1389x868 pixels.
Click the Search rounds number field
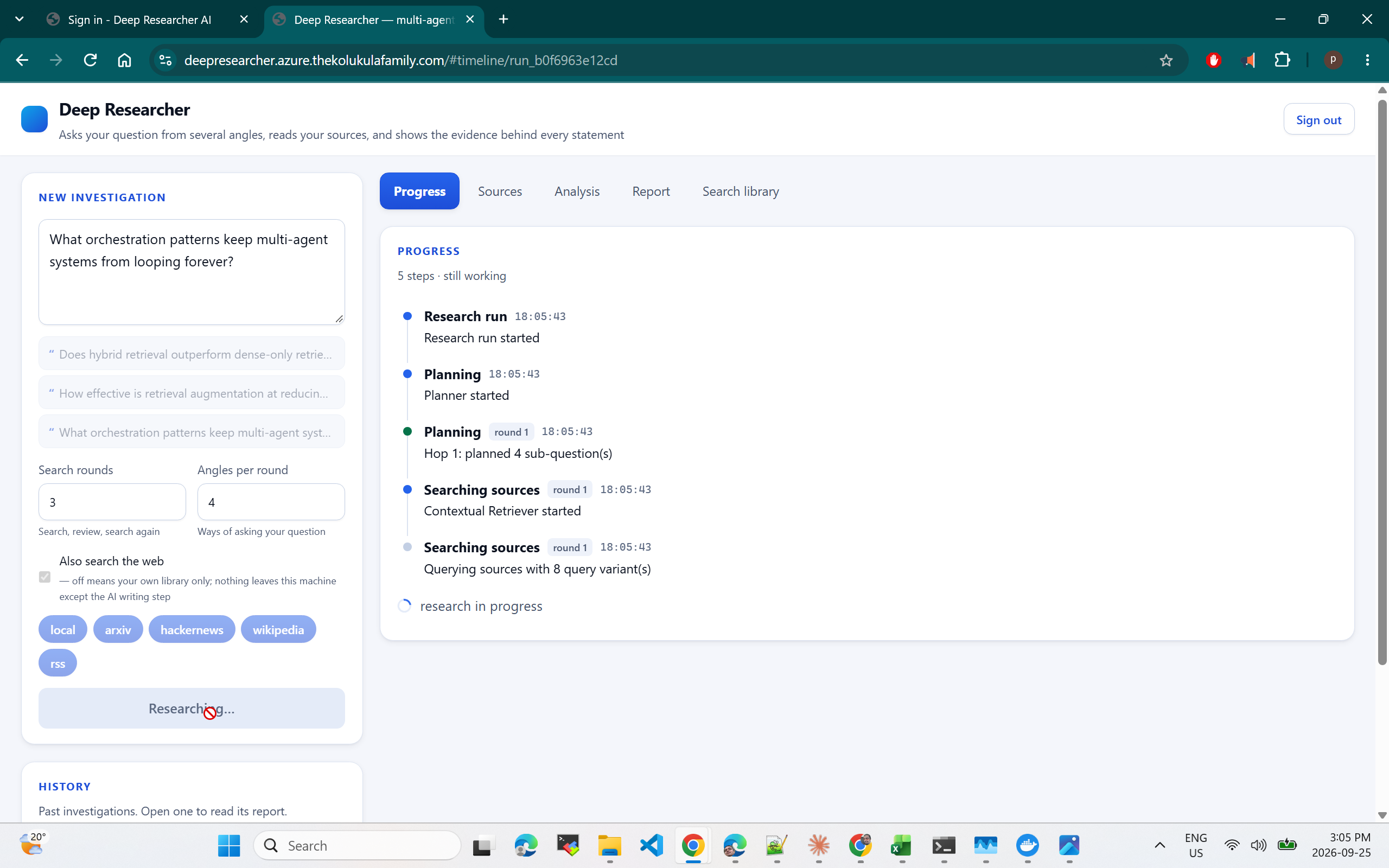click(x=112, y=502)
